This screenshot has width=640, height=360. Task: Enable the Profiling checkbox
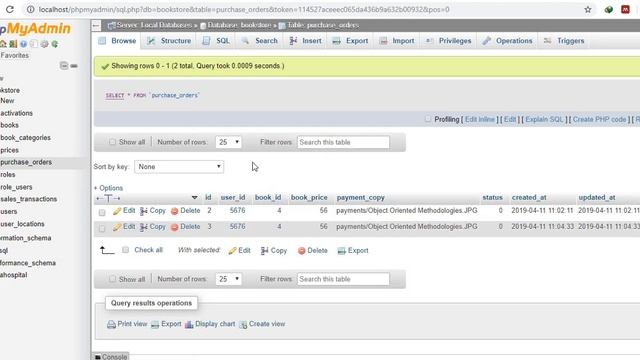(428, 119)
